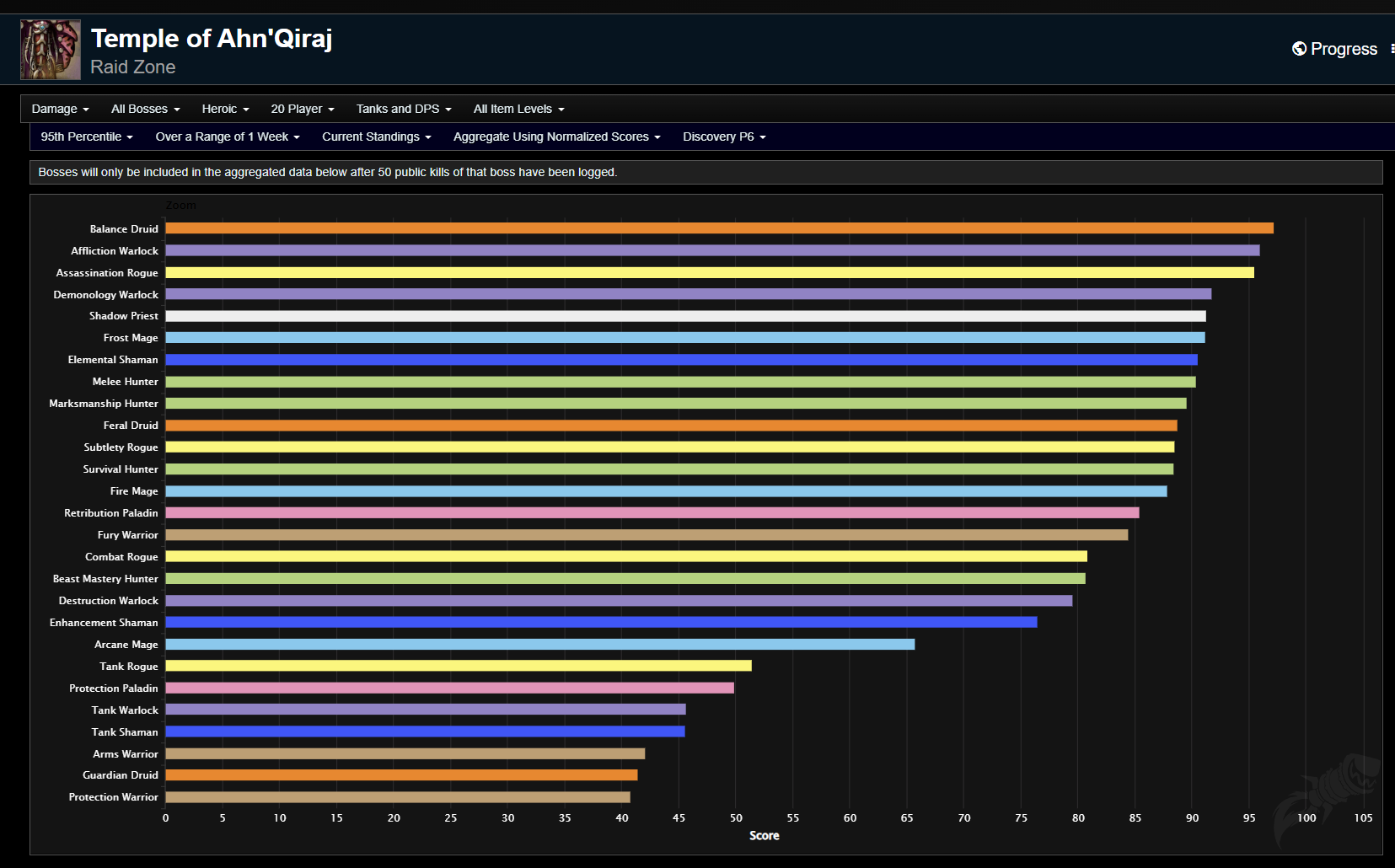This screenshot has width=1395, height=868.
Task: Click the Temple of Ahn'Qiraj raid zone thumbnail
Action: 51,50
